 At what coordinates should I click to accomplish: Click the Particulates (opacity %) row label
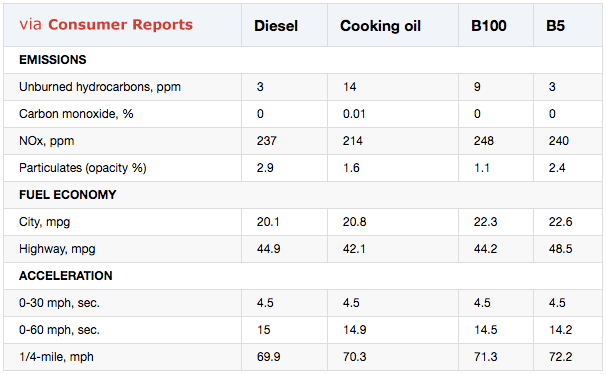tap(83, 168)
